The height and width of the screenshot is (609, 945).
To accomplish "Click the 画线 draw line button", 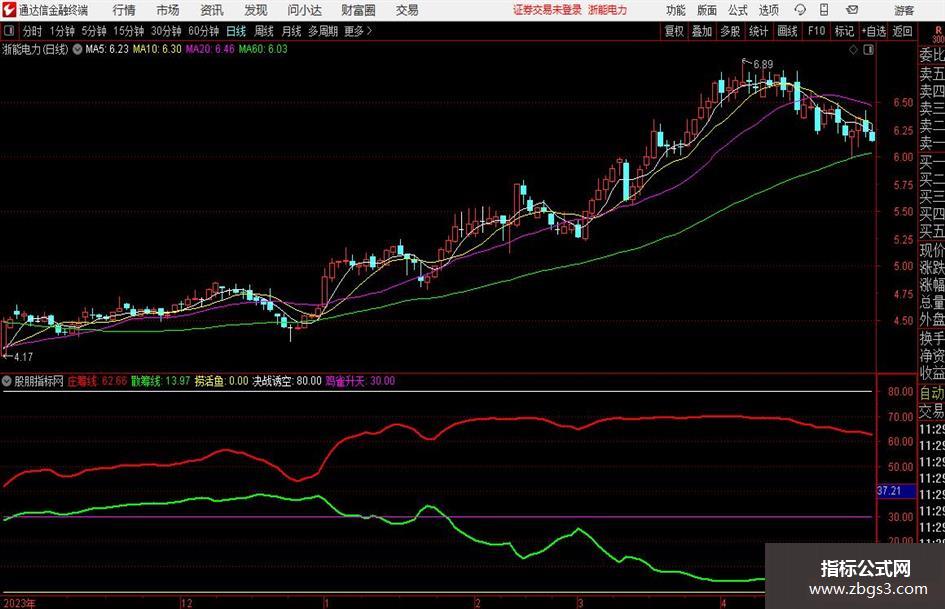I will pyautogui.click(x=787, y=31).
